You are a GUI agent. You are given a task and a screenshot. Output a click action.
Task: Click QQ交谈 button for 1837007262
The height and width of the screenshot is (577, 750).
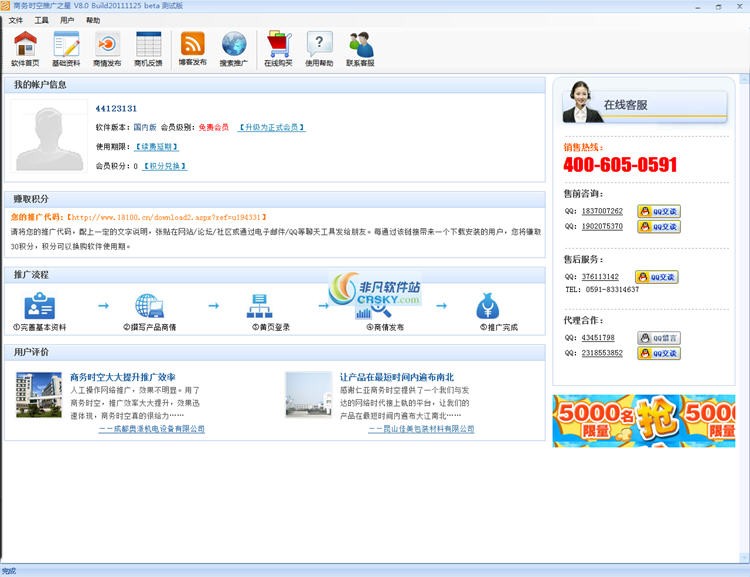[659, 211]
